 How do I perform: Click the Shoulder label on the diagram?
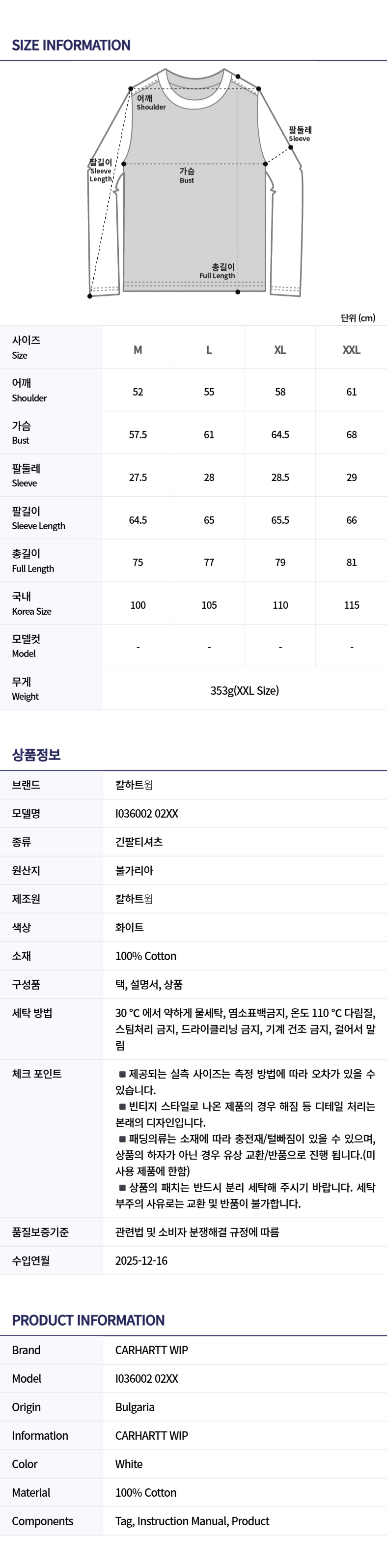(x=151, y=102)
